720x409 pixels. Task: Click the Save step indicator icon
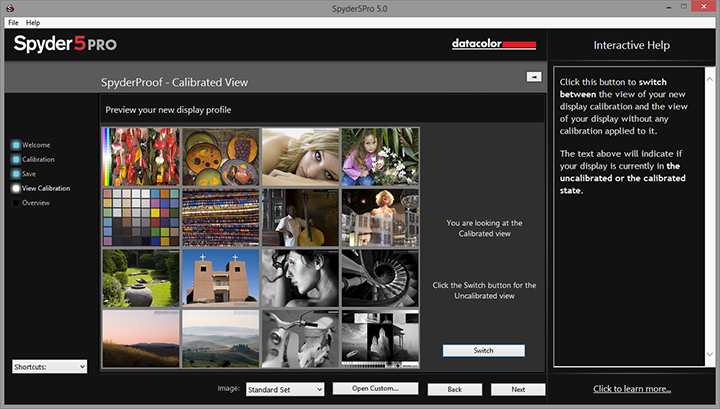tap(16, 174)
